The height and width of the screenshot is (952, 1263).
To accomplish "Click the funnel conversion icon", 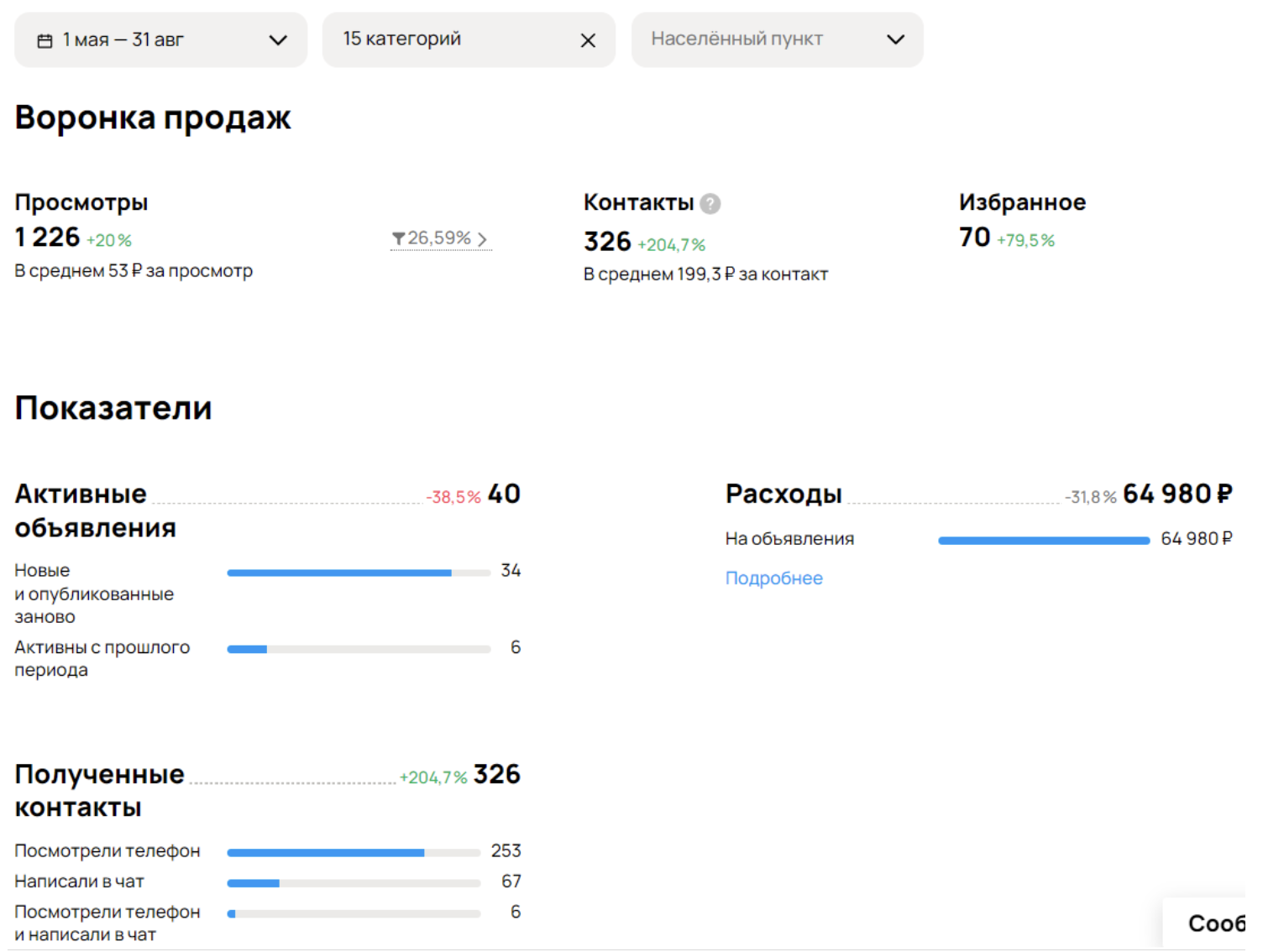I will coord(399,239).
